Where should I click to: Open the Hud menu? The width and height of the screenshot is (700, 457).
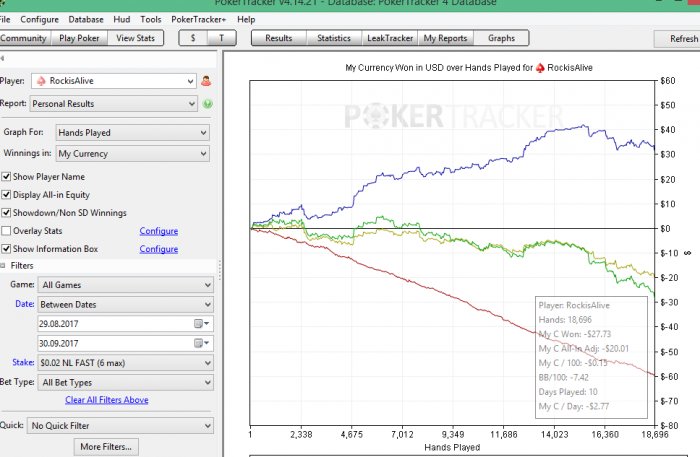click(x=121, y=20)
